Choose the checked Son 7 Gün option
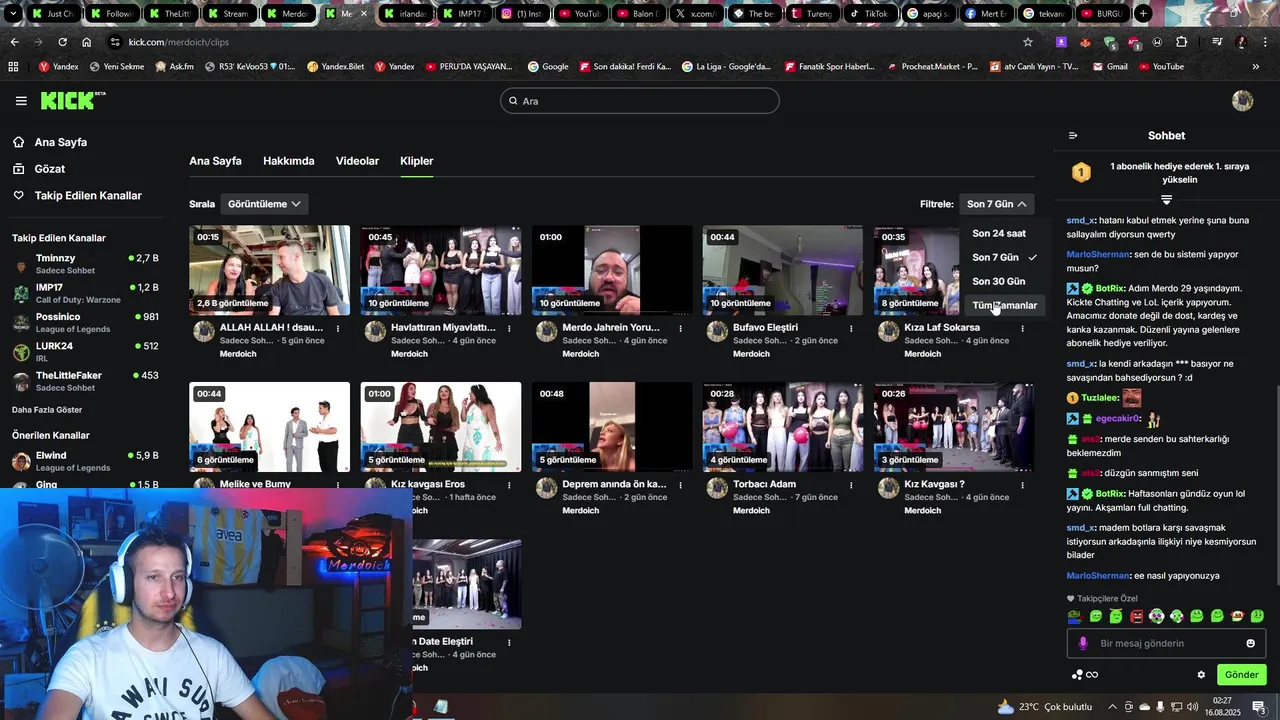Image resolution: width=1280 pixels, height=720 pixels. [1004, 257]
